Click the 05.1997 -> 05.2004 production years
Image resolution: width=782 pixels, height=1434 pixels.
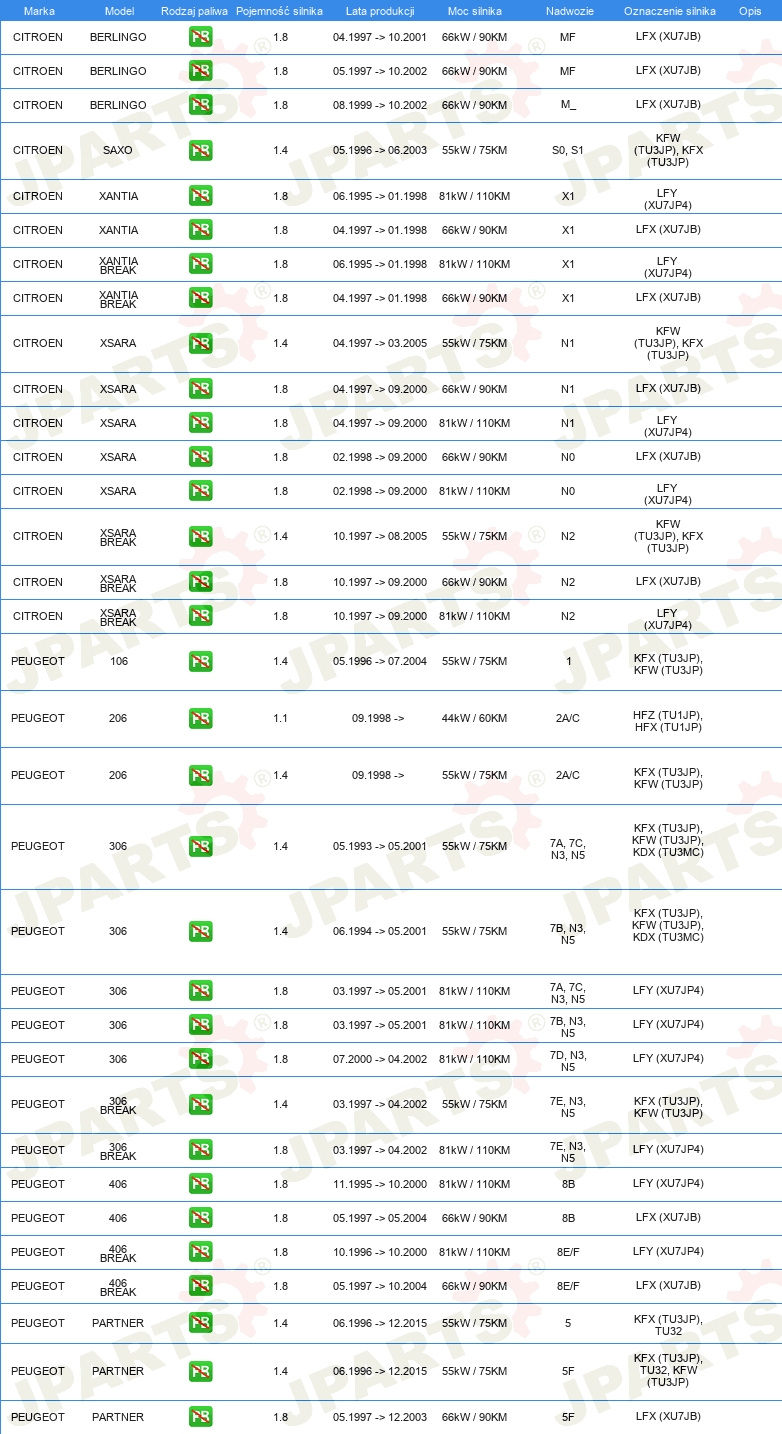click(x=380, y=1218)
